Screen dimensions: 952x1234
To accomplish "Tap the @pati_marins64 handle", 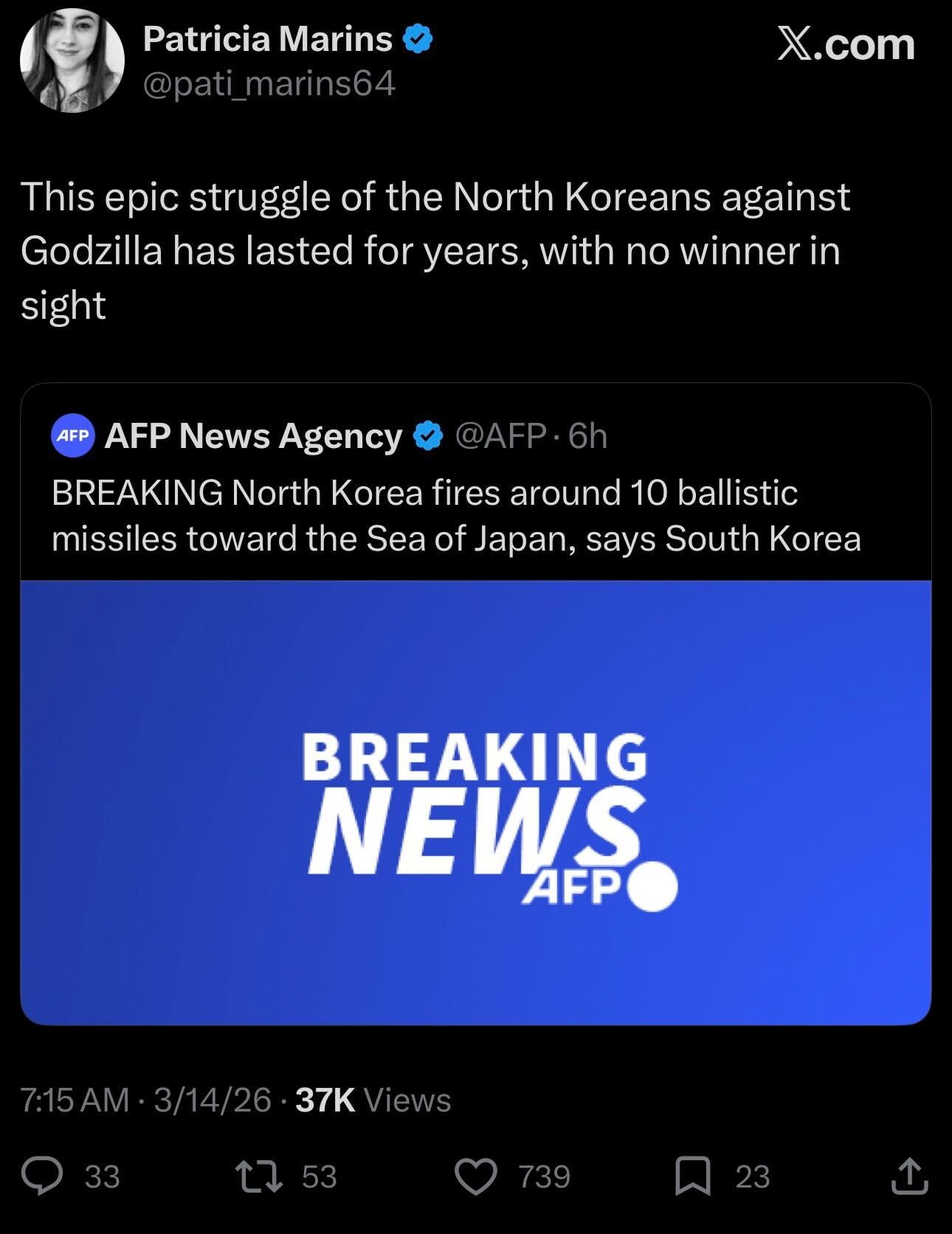I will [269, 84].
